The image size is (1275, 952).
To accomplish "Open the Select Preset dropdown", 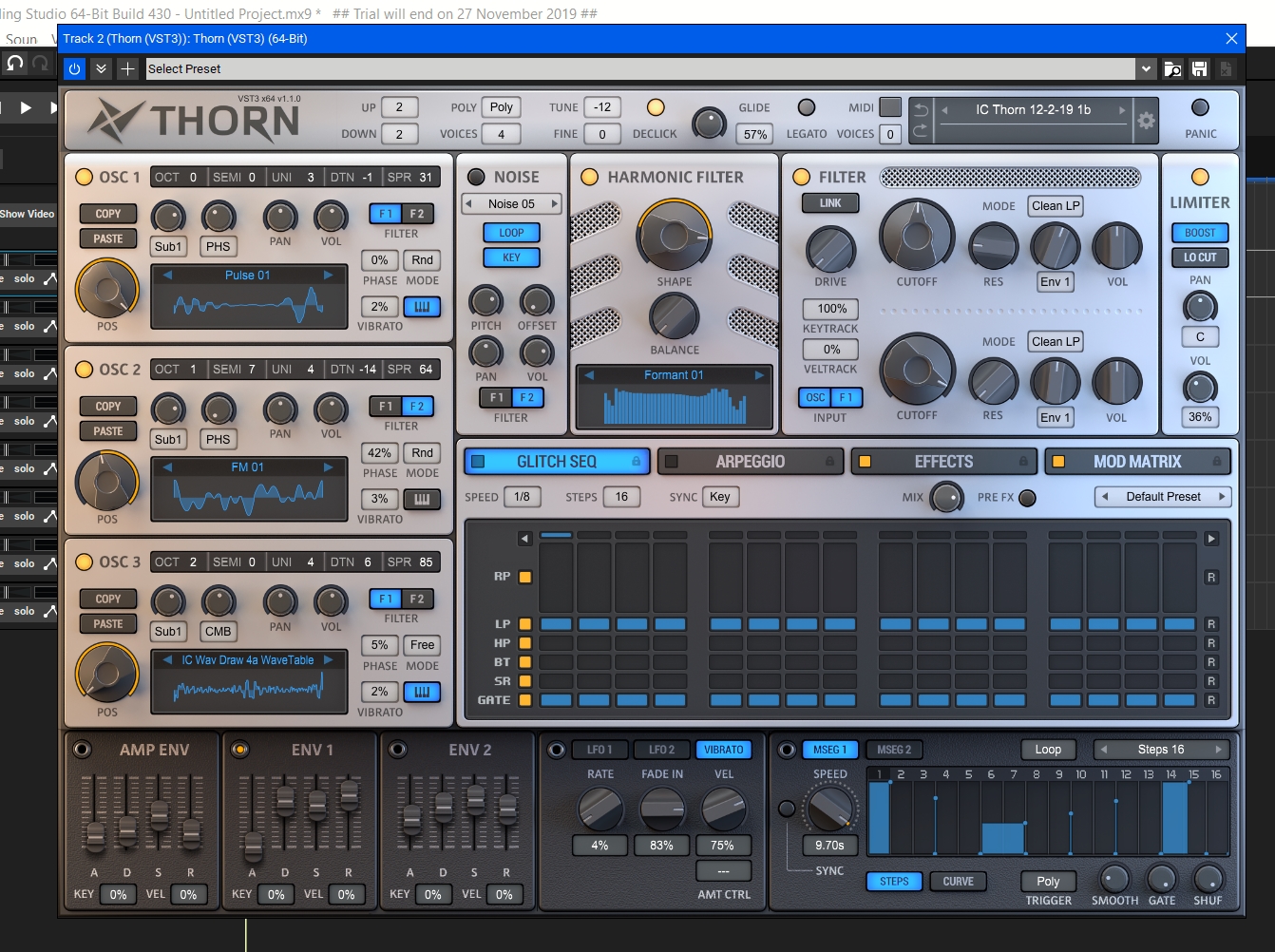I will [x=1146, y=69].
